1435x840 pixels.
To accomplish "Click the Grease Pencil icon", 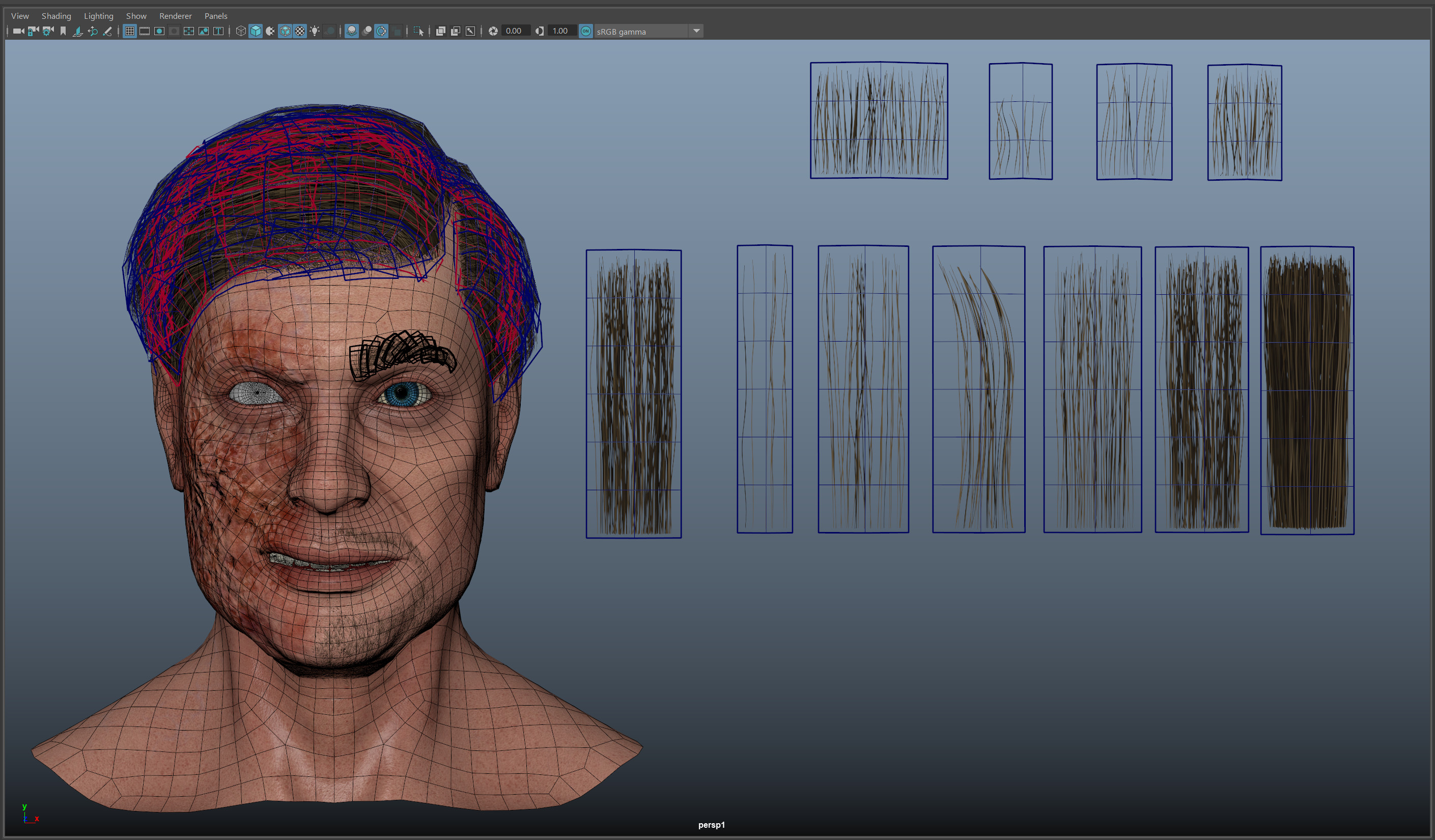I will point(107,32).
